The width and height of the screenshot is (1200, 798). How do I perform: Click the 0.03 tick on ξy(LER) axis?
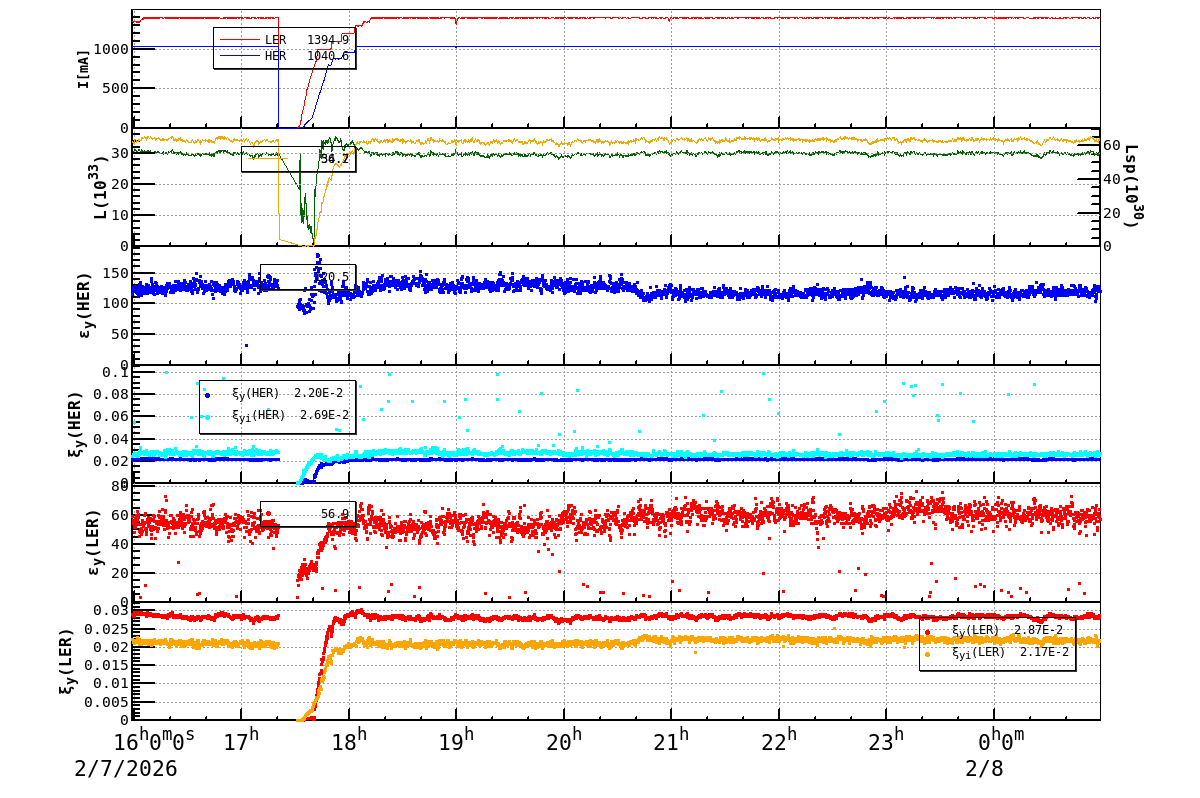[112, 611]
